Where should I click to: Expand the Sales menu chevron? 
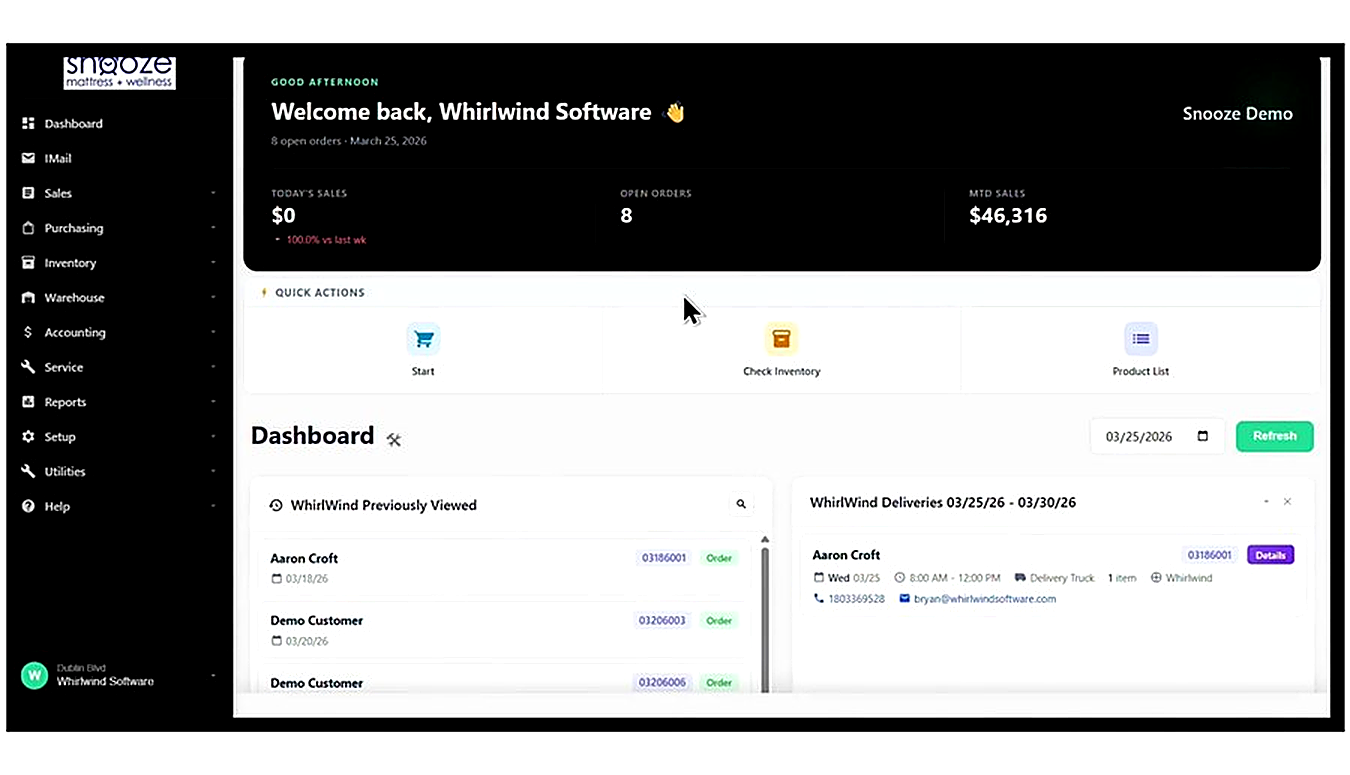(213, 193)
